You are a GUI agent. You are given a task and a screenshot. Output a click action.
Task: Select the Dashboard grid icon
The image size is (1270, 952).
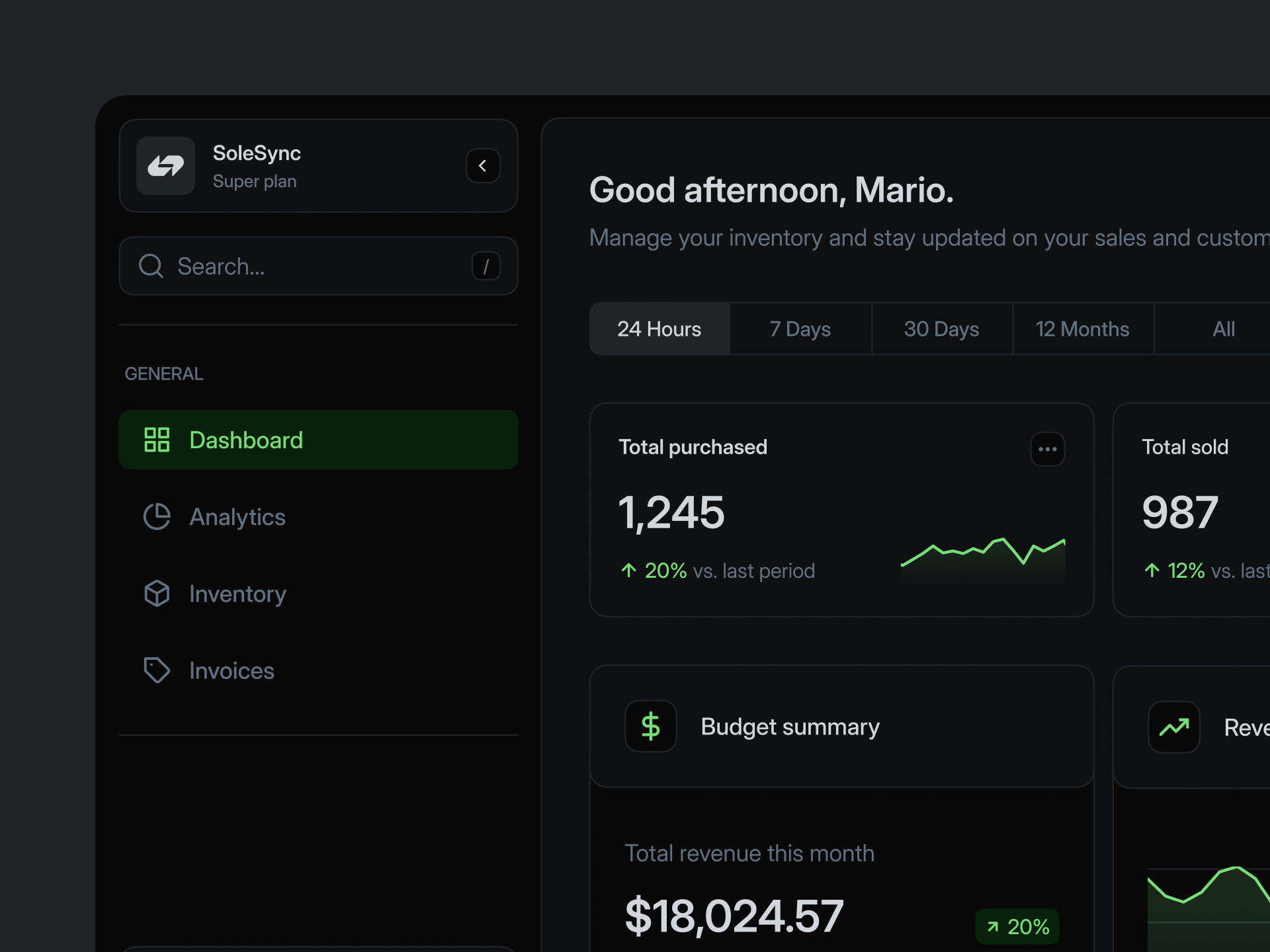point(157,439)
